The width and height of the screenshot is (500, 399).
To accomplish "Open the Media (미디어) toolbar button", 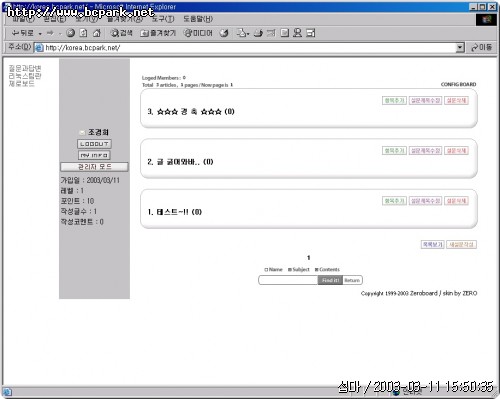I will click(198, 33).
